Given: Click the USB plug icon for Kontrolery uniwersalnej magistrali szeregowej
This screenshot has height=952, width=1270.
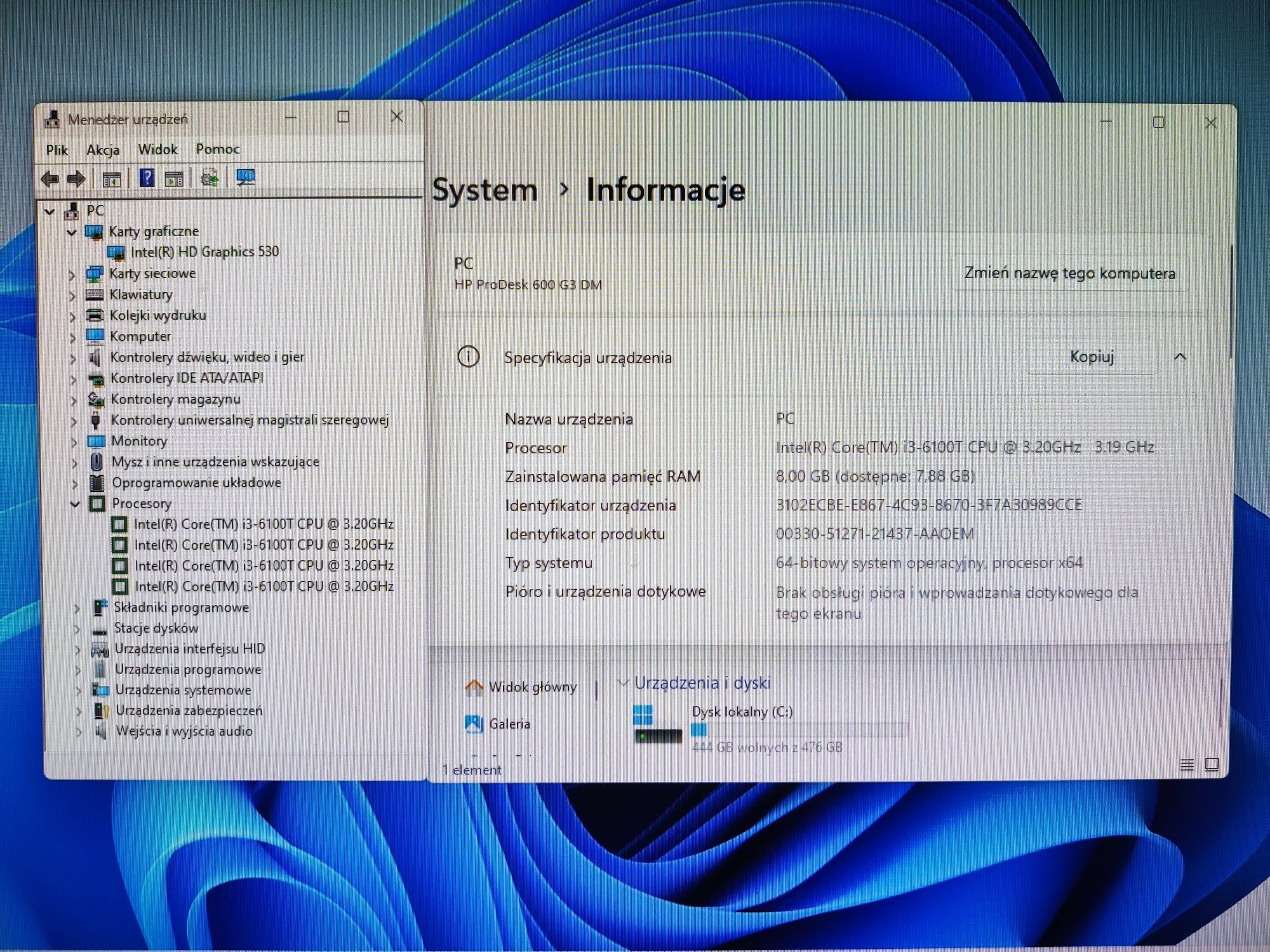Looking at the screenshot, I should point(96,420).
